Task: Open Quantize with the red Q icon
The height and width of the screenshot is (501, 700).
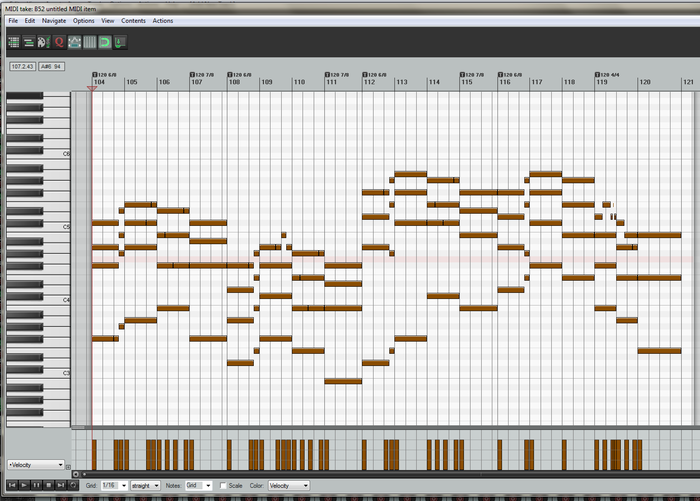Action: coord(59,42)
